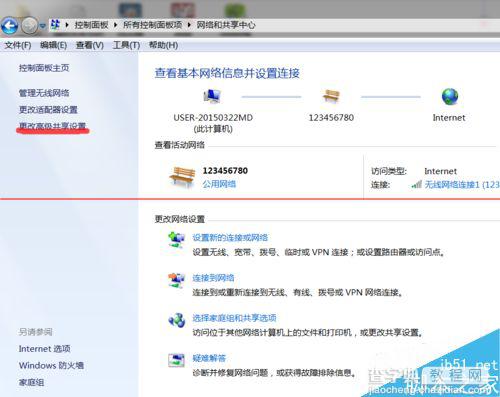Click the 访问类型 Internet value
500x397 pixels.
[x=440, y=171]
